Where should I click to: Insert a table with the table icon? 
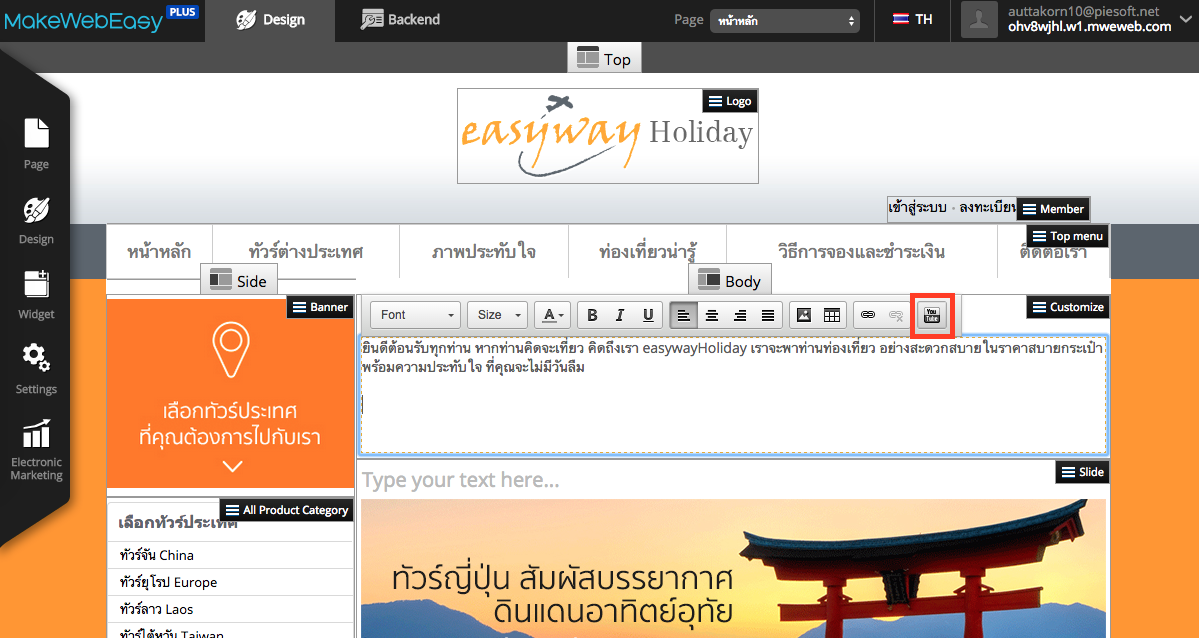(831, 315)
